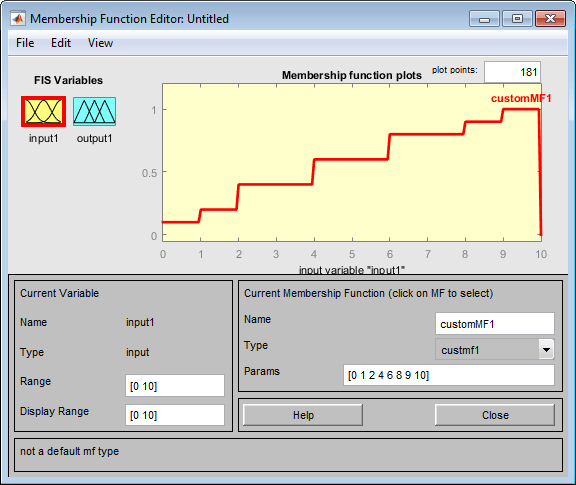Close the window with the red X

click(550, 19)
